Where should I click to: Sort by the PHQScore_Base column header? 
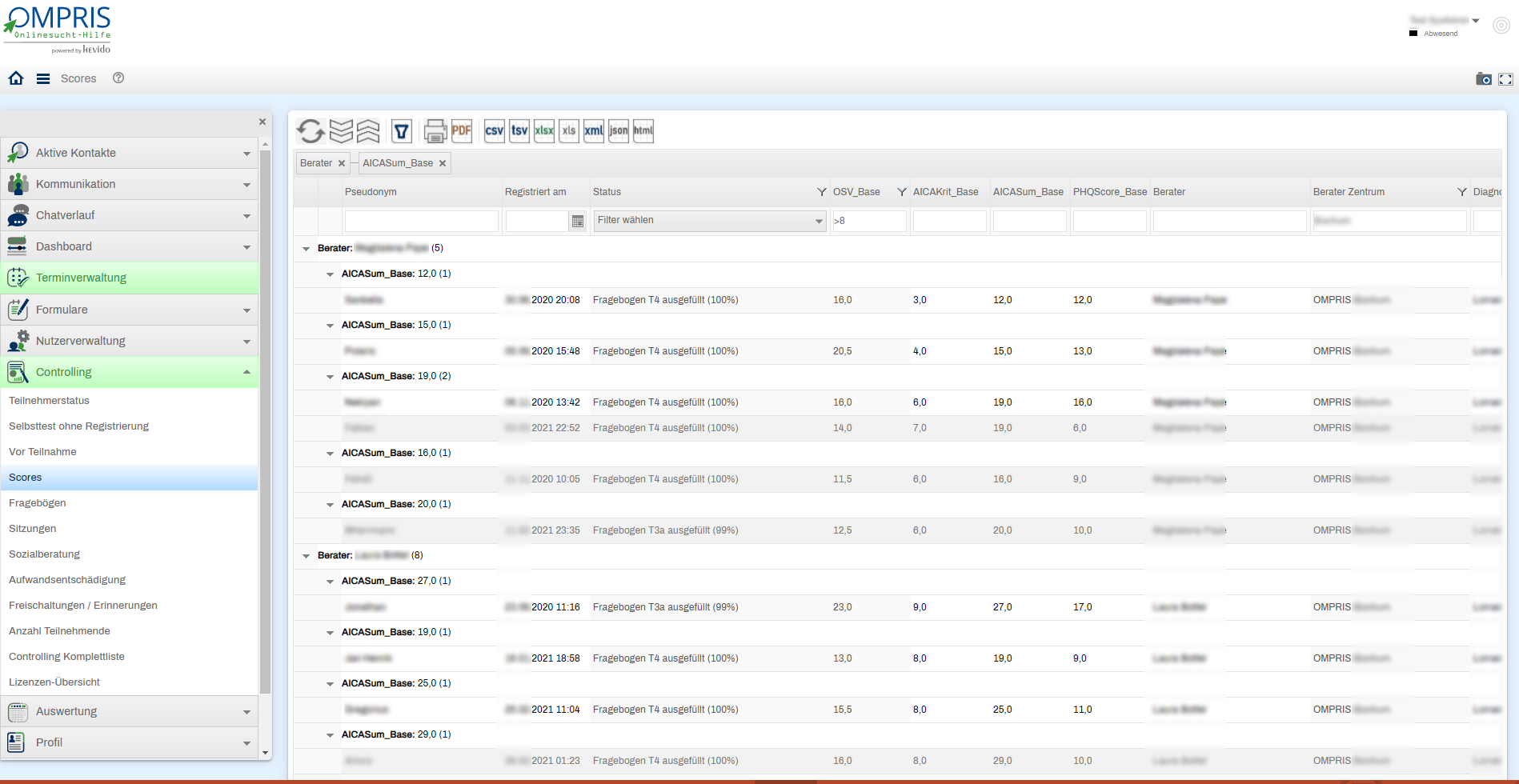coord(1109,192)
